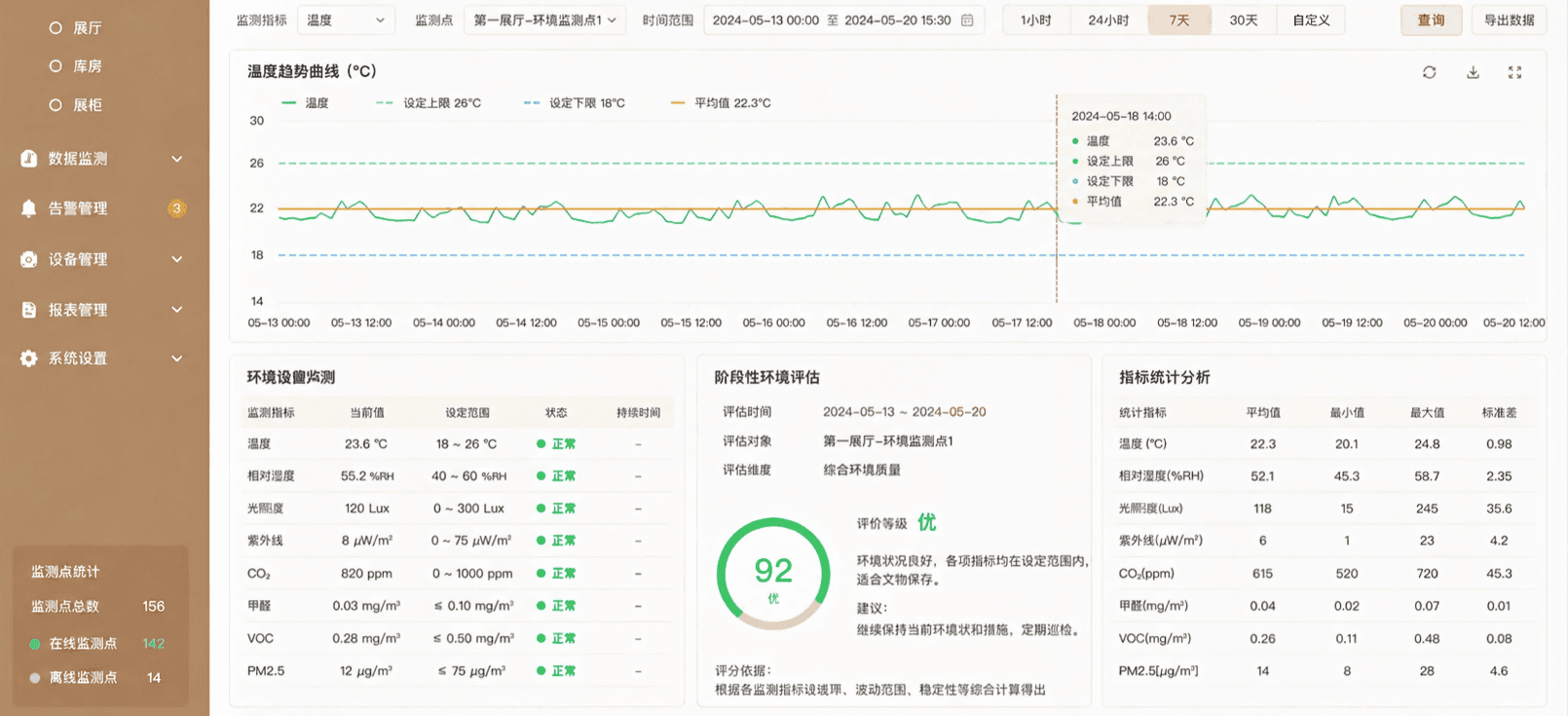1568x716 pixels.
Task: Click the 离线监测点 grey indicator dot
Action: click(x=35, y=678)
